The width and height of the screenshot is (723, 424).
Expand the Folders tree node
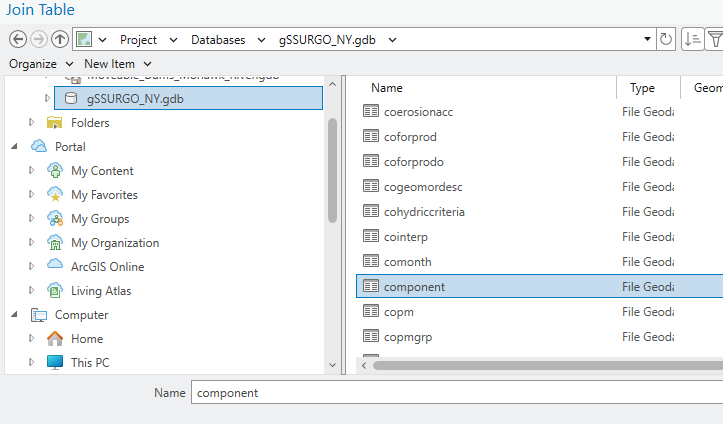pos(31,123)
